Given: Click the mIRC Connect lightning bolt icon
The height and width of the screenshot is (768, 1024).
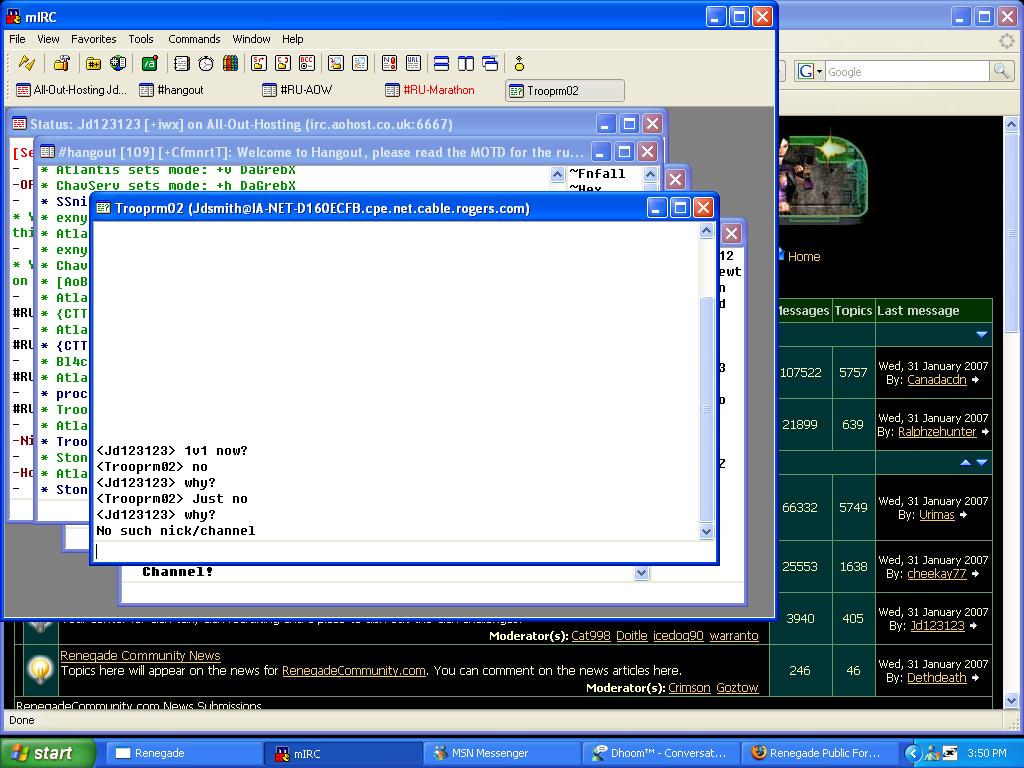Looking at the screenshot, I should (27, 64).
